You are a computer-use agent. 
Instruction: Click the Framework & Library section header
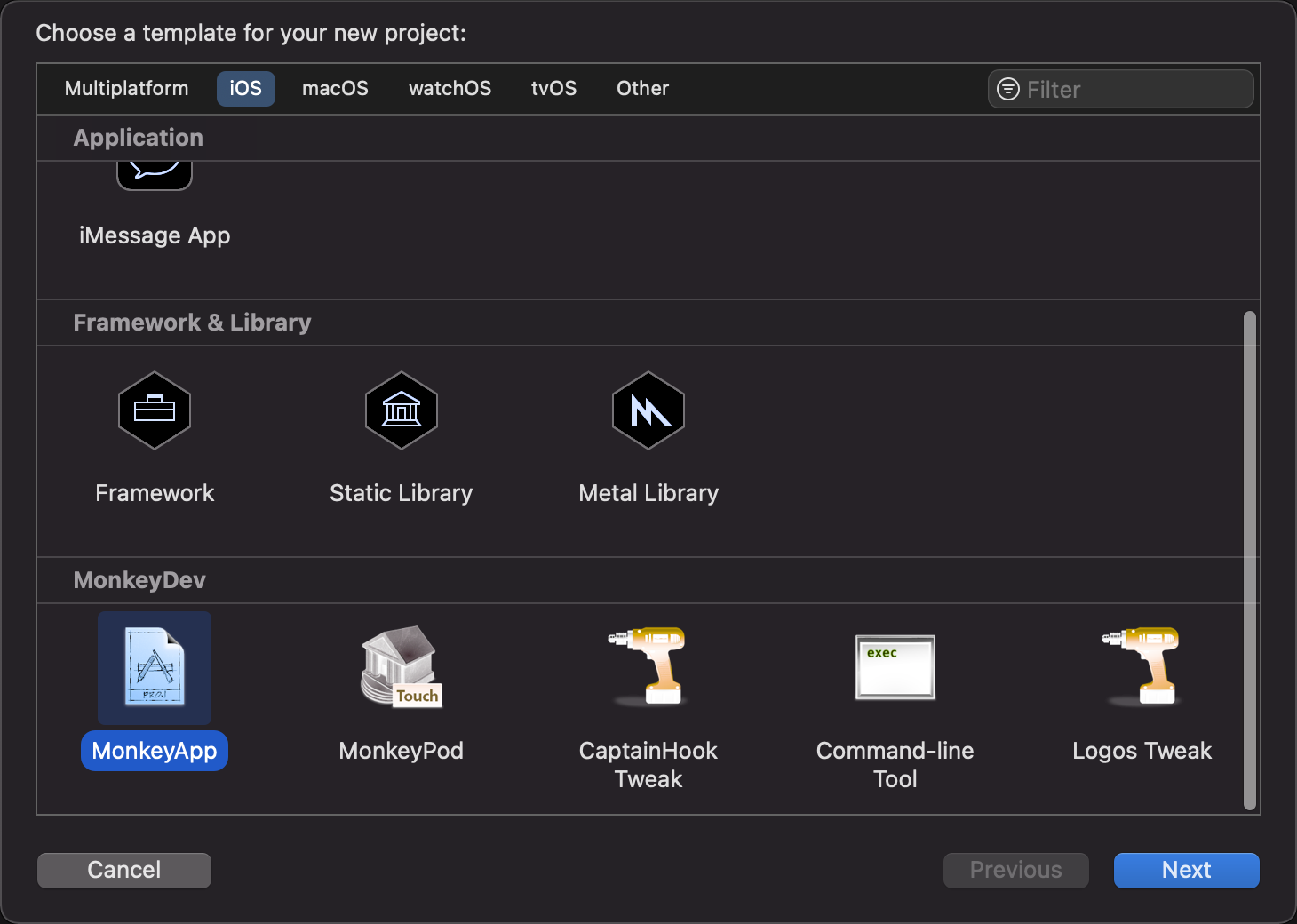[x=192, y=323]
